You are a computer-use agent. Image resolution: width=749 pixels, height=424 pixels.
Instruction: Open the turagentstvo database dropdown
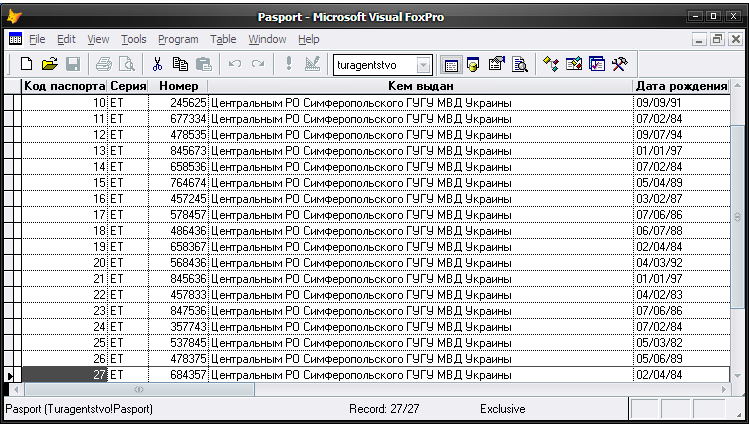(423, 65)
